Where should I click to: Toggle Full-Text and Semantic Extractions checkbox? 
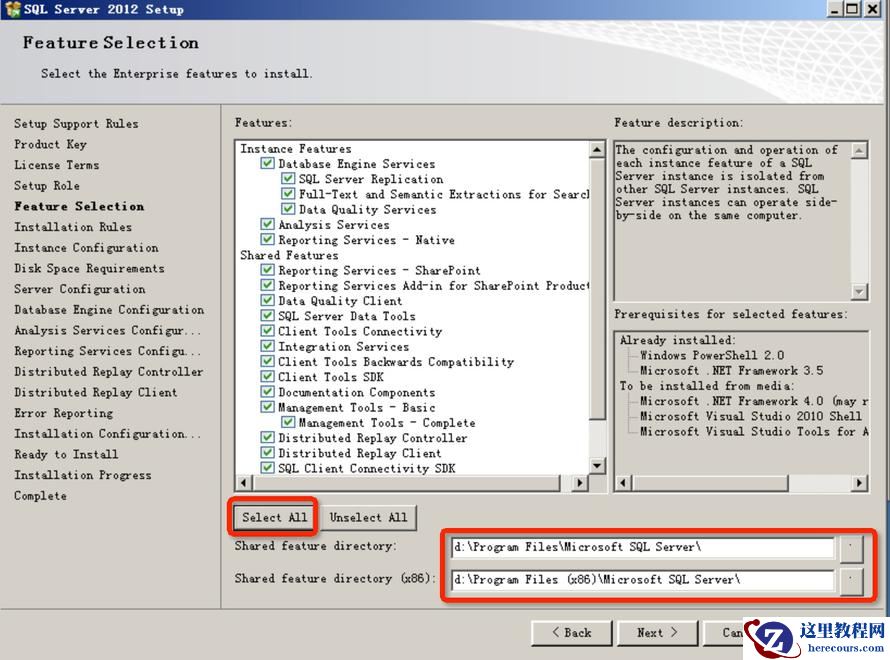coord(288,194)
